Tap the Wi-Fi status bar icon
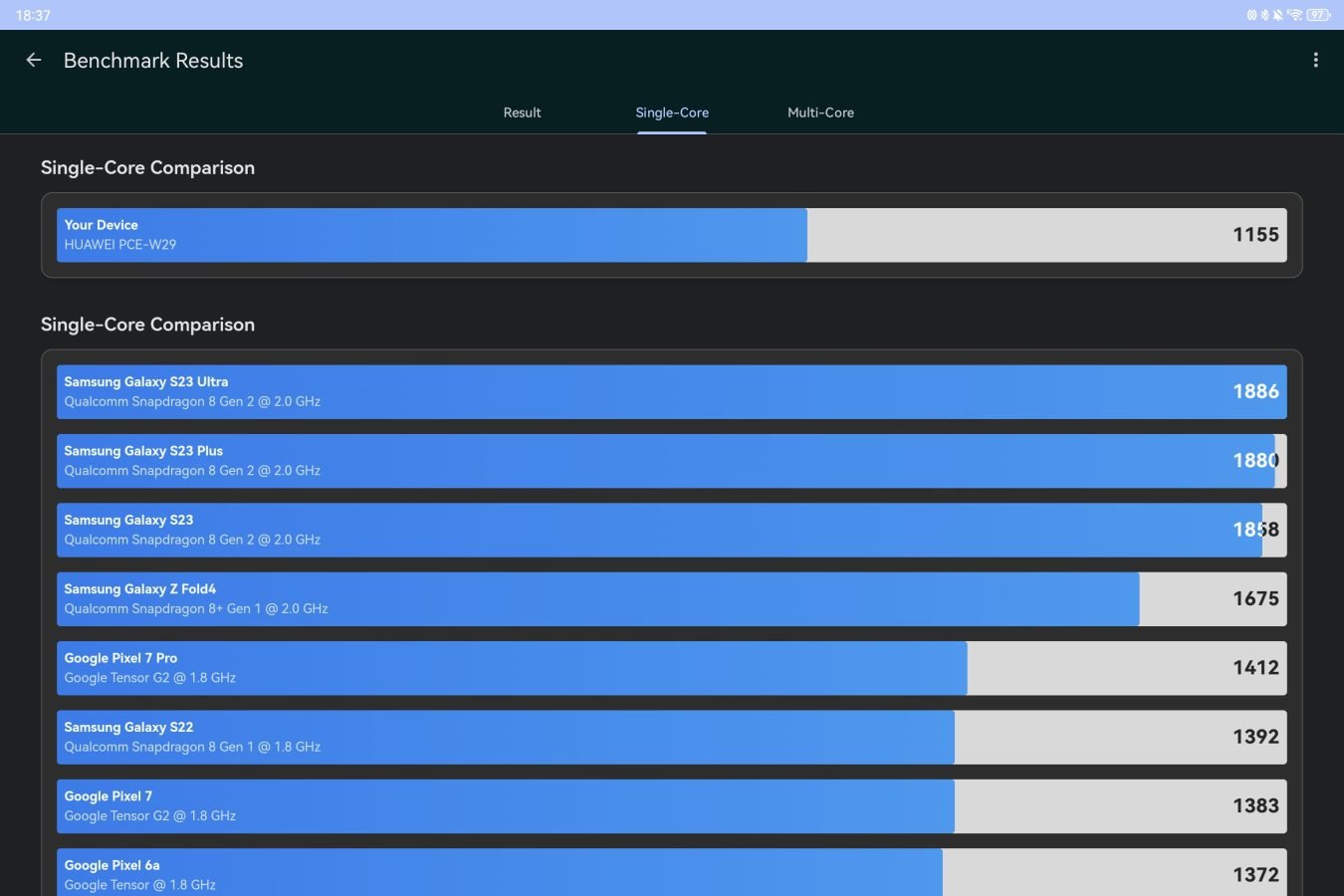 1294,15
